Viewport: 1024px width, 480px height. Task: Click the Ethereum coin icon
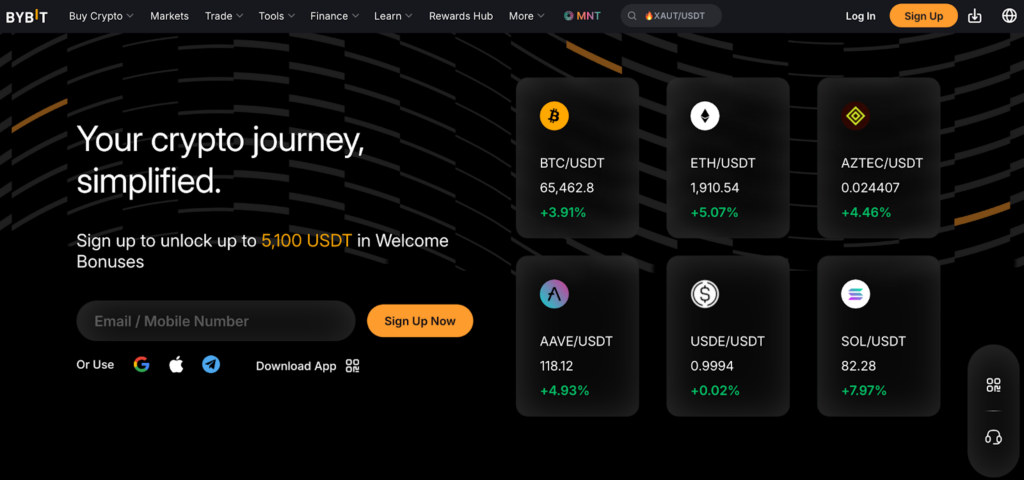pos(705,116)
